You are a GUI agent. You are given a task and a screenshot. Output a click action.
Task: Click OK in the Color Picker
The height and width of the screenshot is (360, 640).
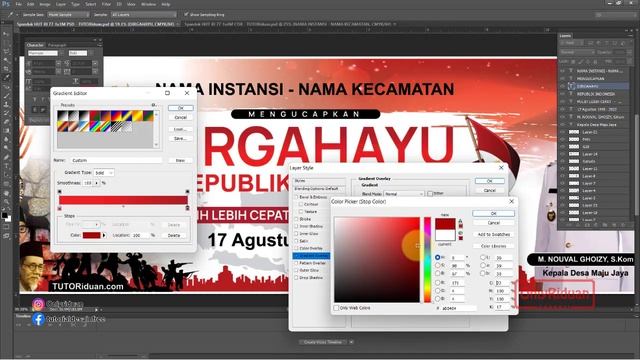(493, 213)
